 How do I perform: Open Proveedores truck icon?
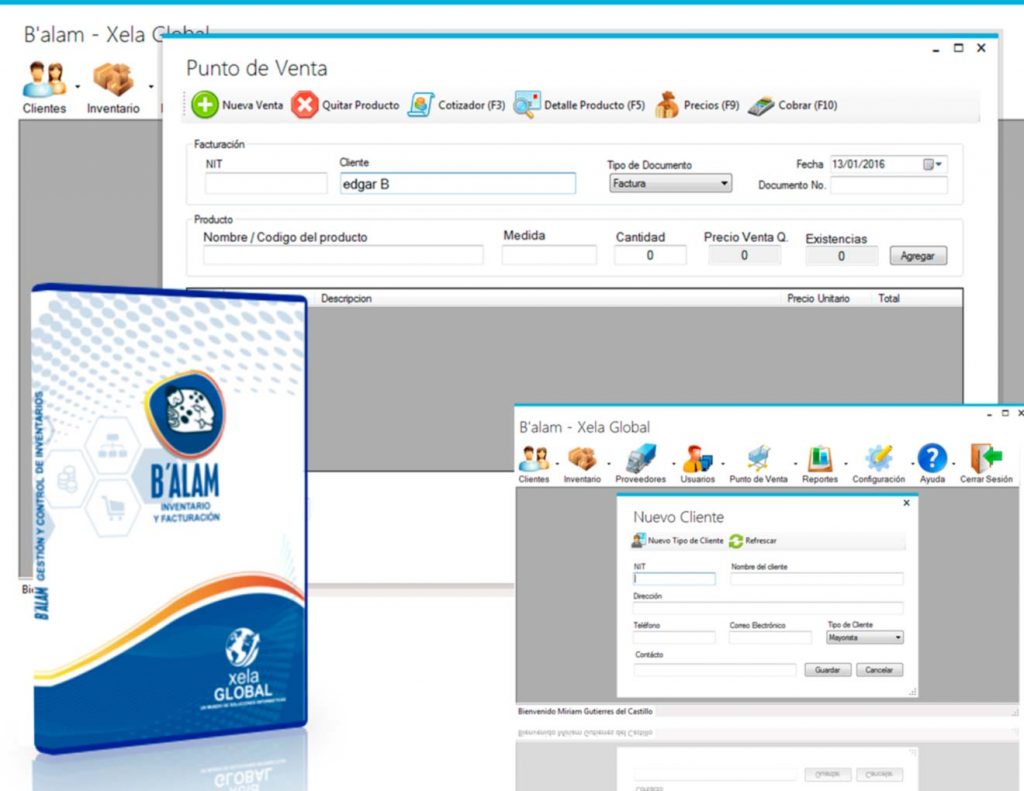(x=641, y=459)
